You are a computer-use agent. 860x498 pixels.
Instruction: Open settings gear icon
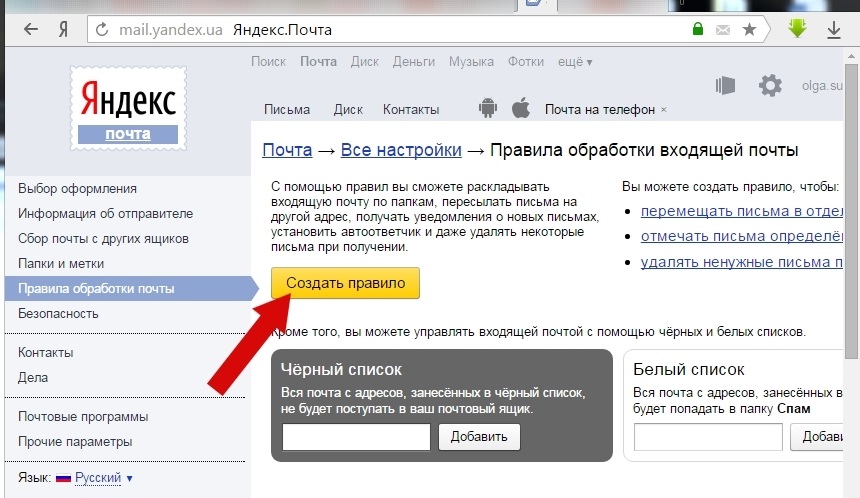[770, 86]
